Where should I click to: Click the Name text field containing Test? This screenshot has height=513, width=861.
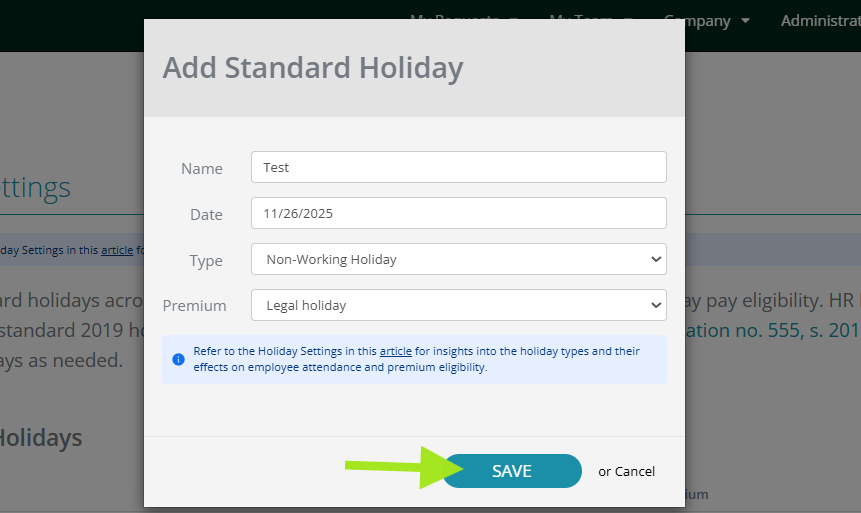click(x=458, y=167)
